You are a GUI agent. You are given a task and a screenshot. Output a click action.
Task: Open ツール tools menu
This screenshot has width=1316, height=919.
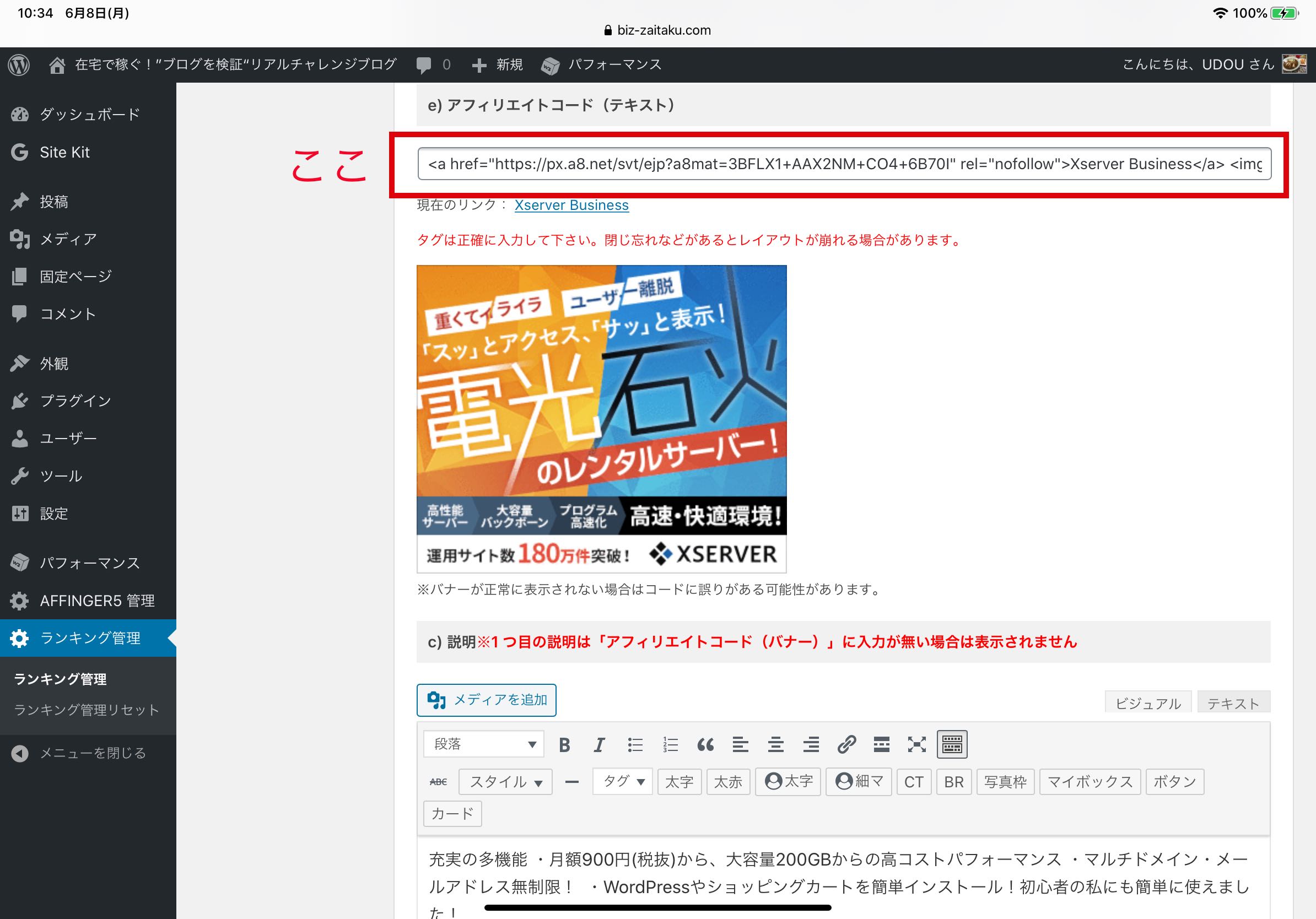pos(88,476)
